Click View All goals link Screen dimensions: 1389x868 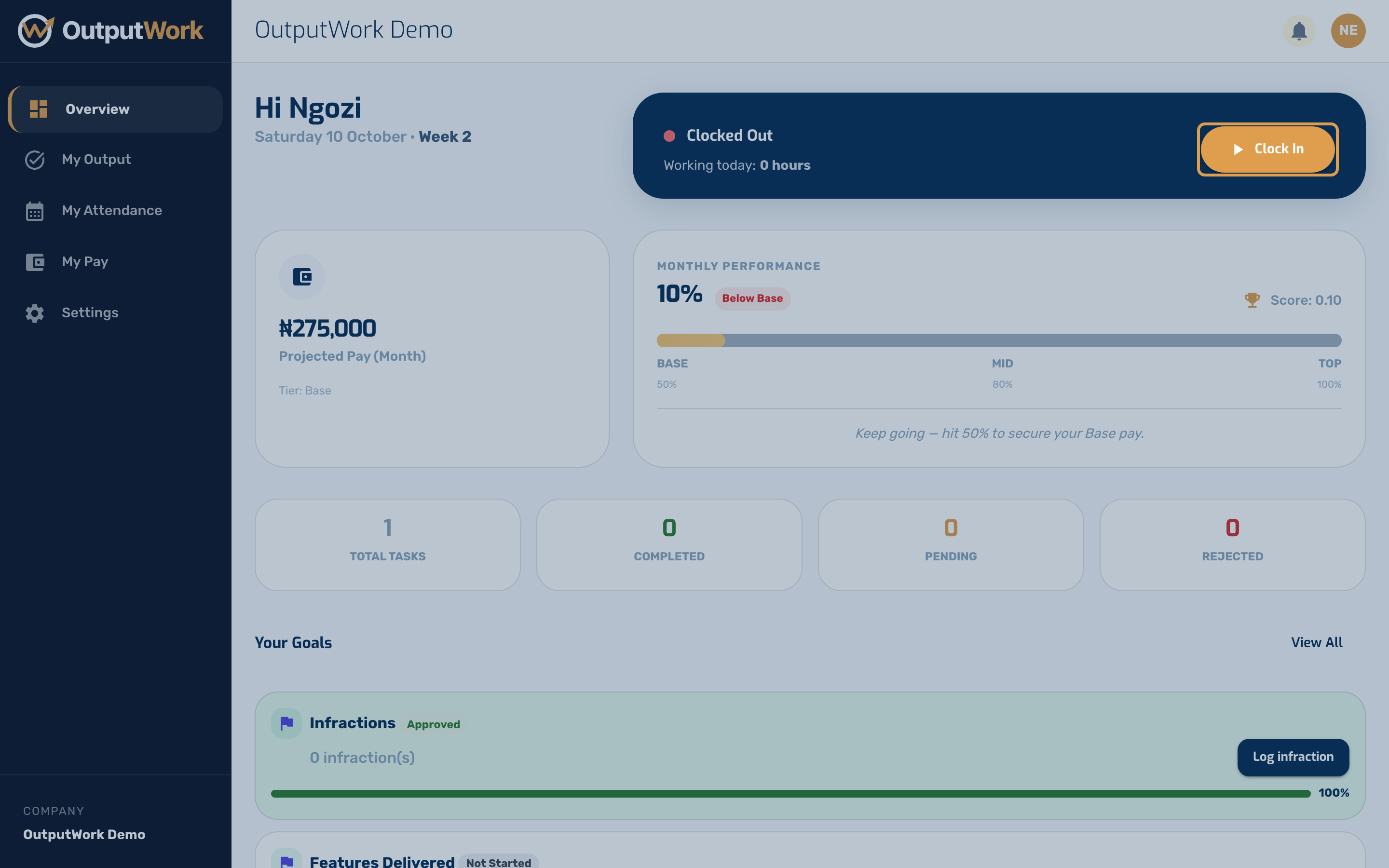1317,642
